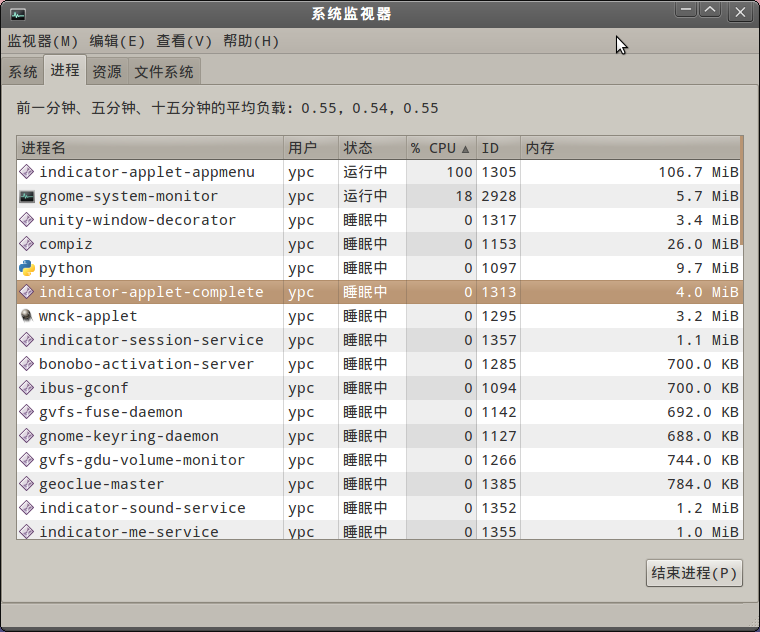
Task: Click the 26.0 MiB memory value
Action: (703, 244)
